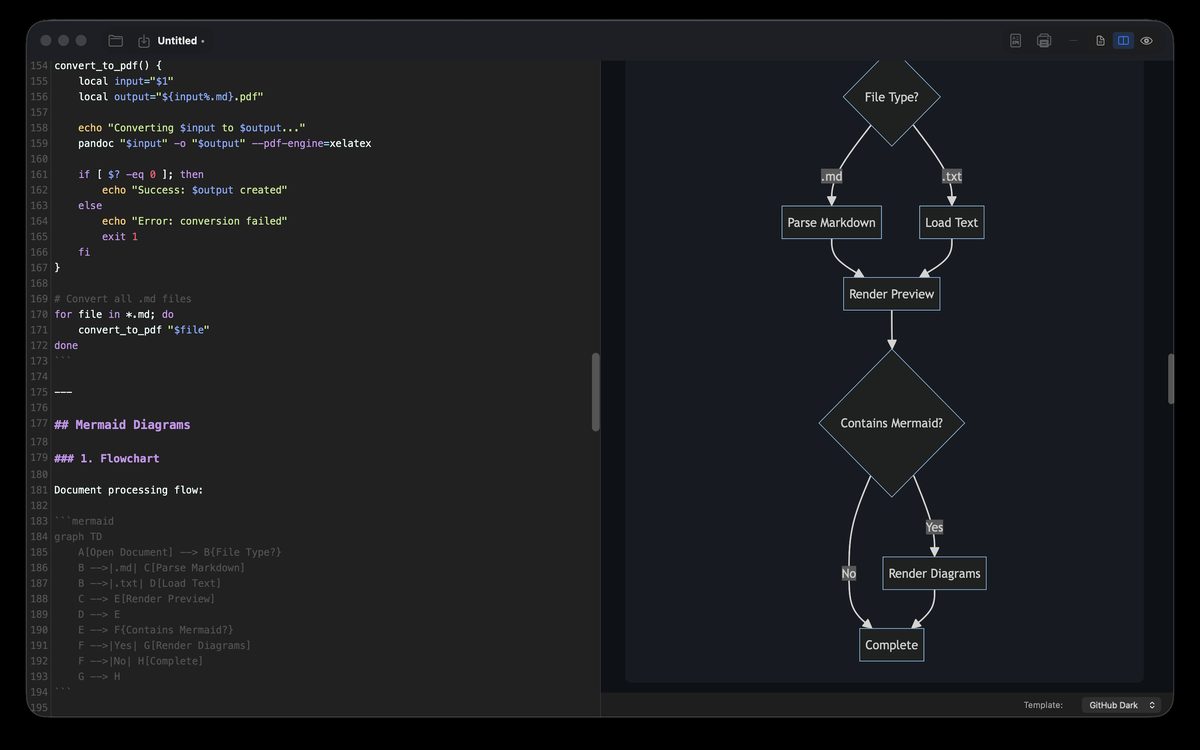Click the "Complete" node in the flowchart
This screenshot has height=750, width=1200.
(891, 645)
